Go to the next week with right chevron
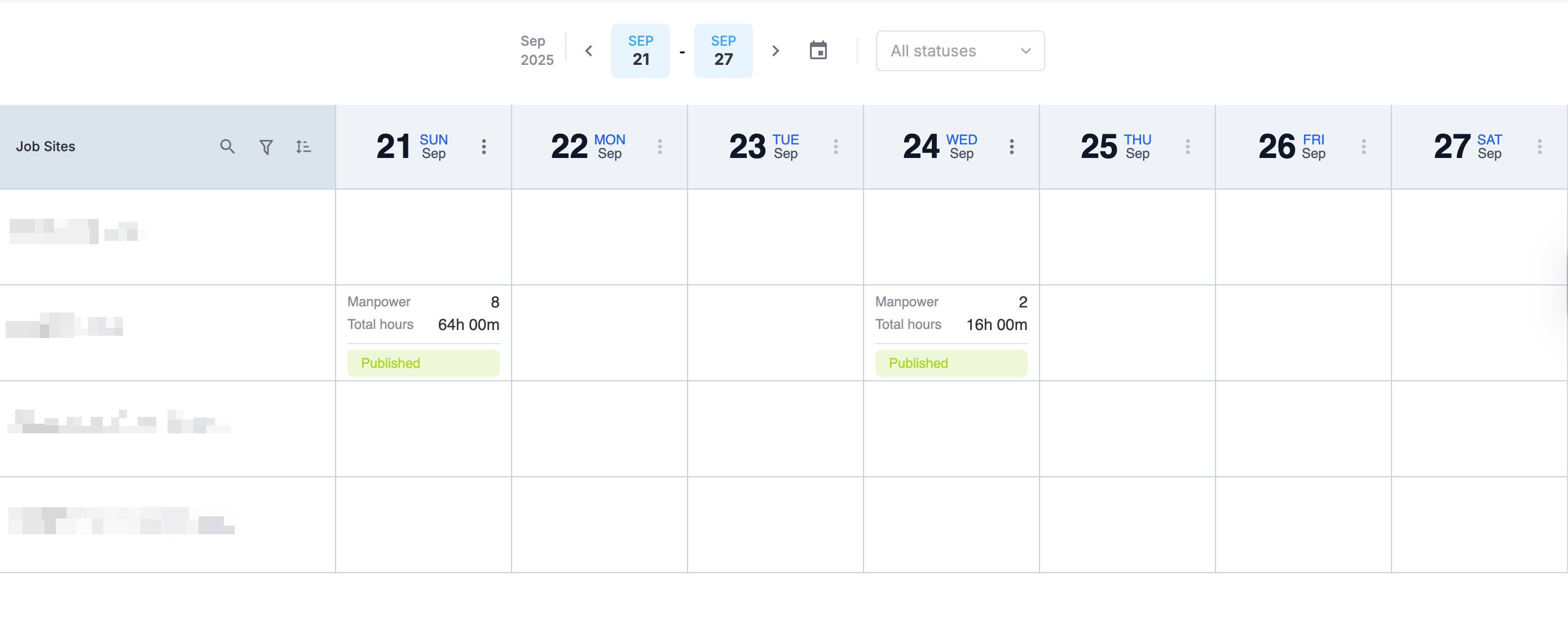This screenshot has height=633, width=1568. coord(775,51)
